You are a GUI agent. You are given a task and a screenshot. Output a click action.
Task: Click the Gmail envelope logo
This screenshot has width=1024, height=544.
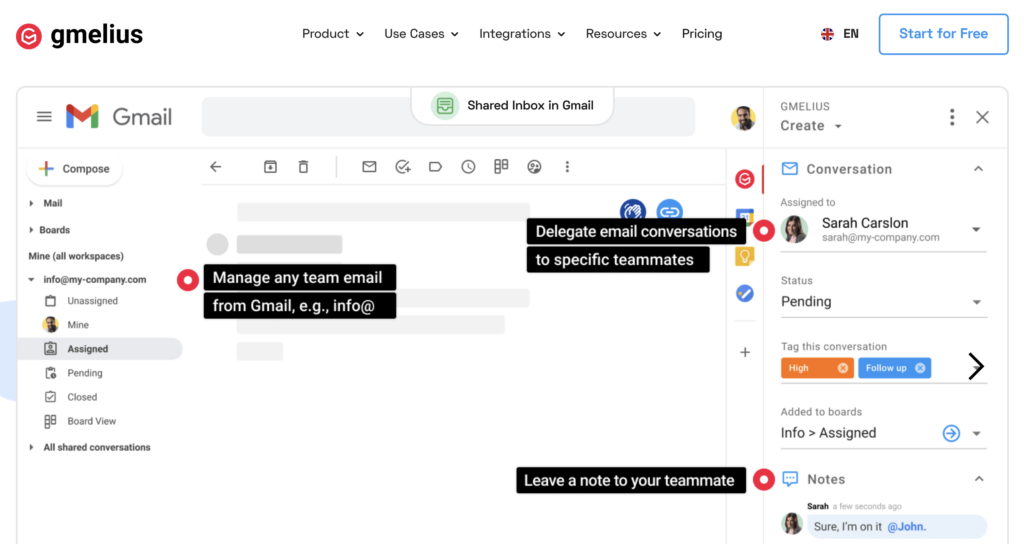pyautogui.click(x=82, y=117)
